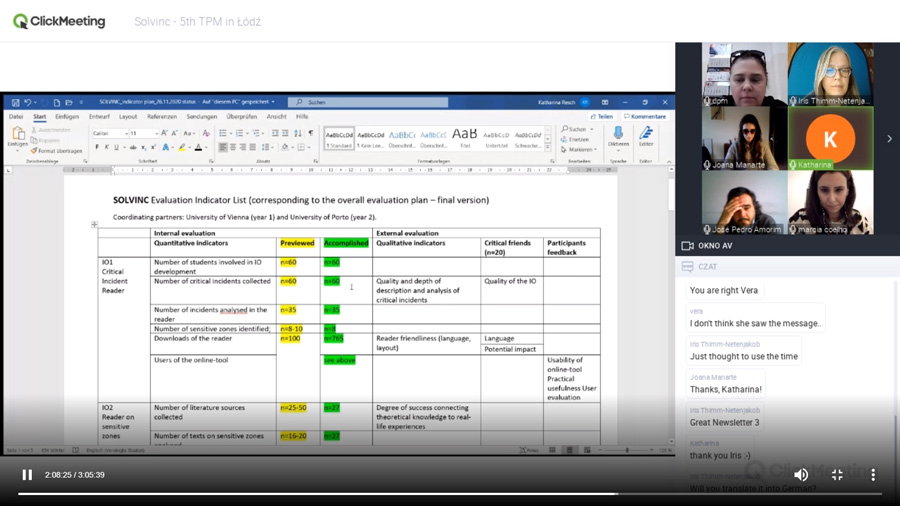Image resolution: width=900 pixels, height=506 pixels.
Task: Switch to the Einfügen ribbon tab
Action: [x=67, y=116]
